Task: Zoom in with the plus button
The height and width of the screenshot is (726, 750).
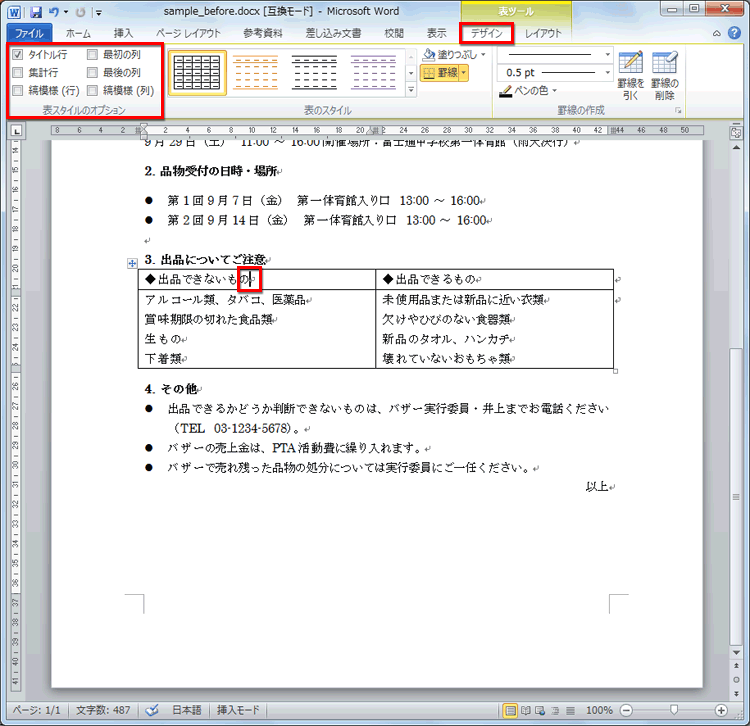Action: click(x=721, y=710)
